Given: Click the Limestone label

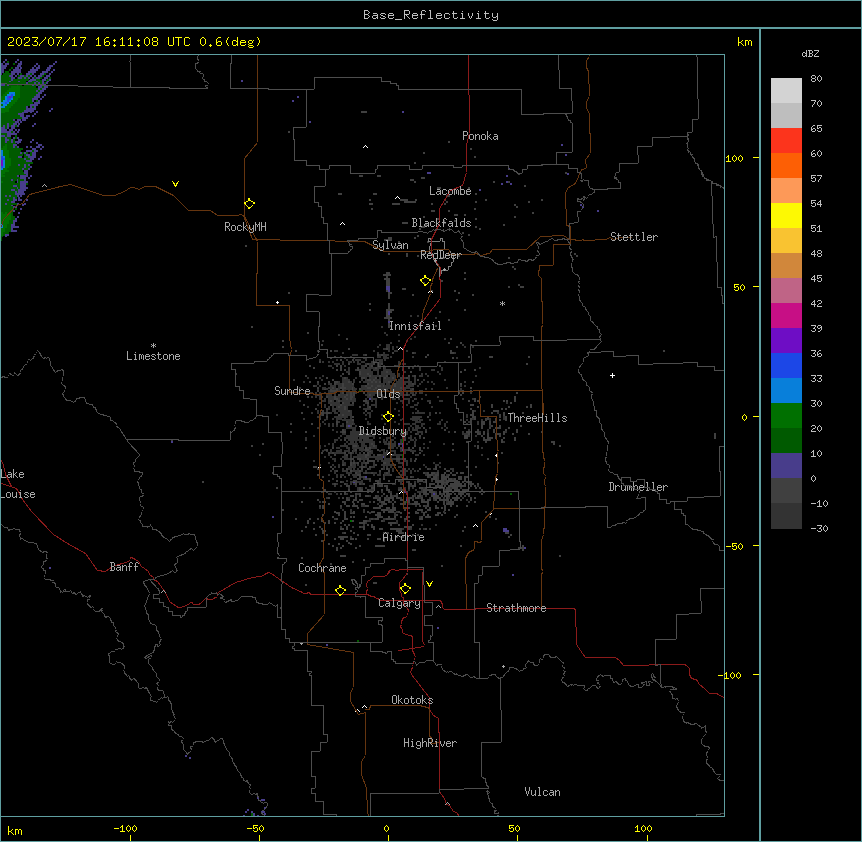Looking at the screenshot, I should pyautogui.click(x=153, y=356).
